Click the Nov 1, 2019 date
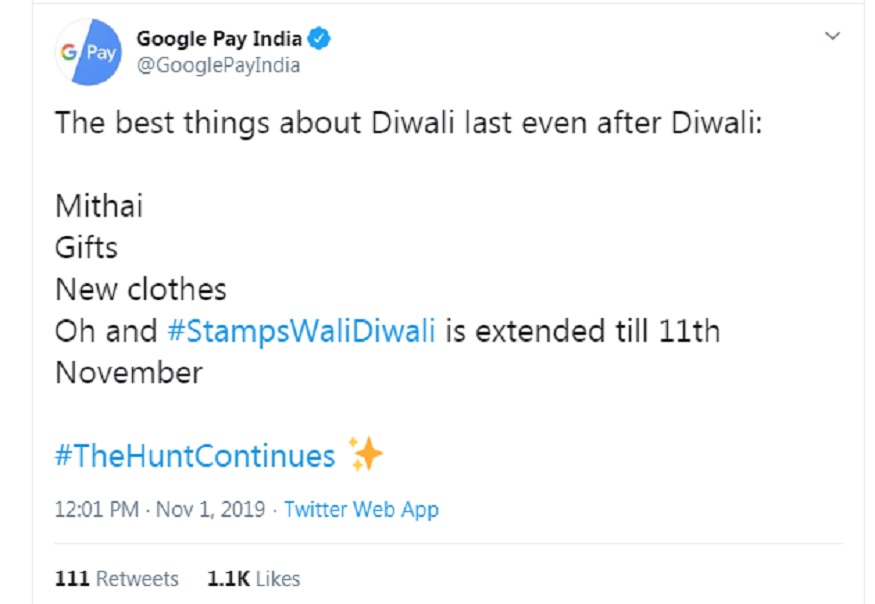The height and width of the screenshot is (604, 875). (210, 510)
